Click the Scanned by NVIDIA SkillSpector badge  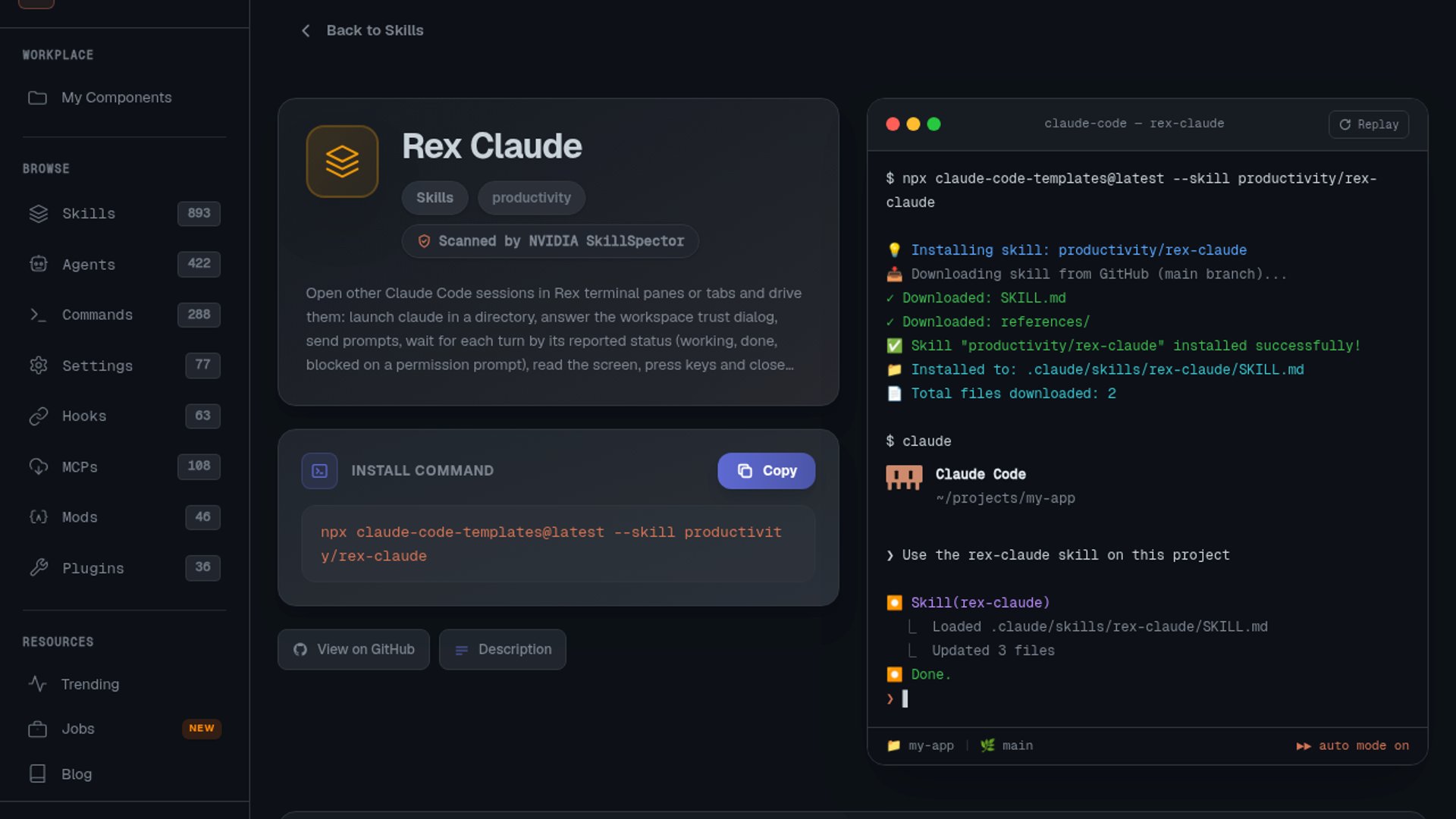click(550, 241)
